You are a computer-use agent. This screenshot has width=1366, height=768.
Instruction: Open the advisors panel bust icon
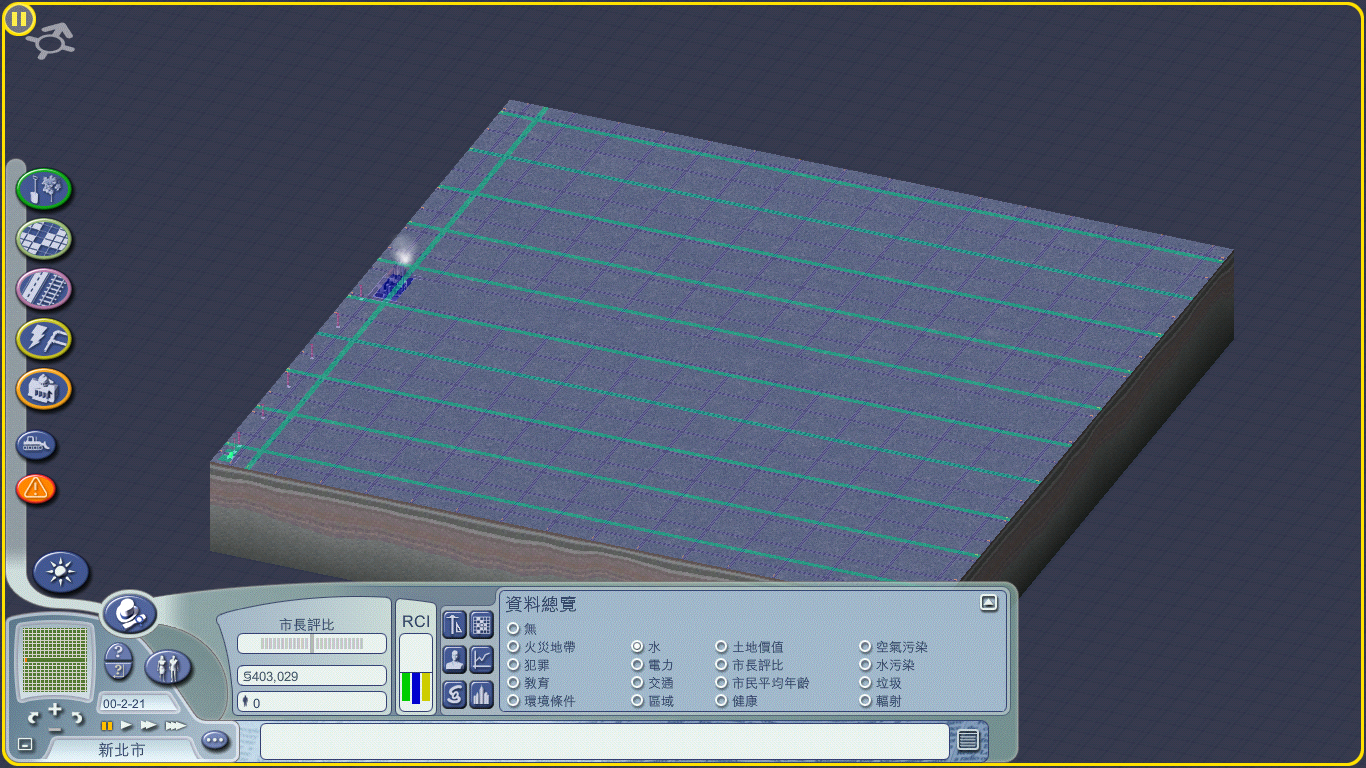pyautogui.click(x=454, y=660)
